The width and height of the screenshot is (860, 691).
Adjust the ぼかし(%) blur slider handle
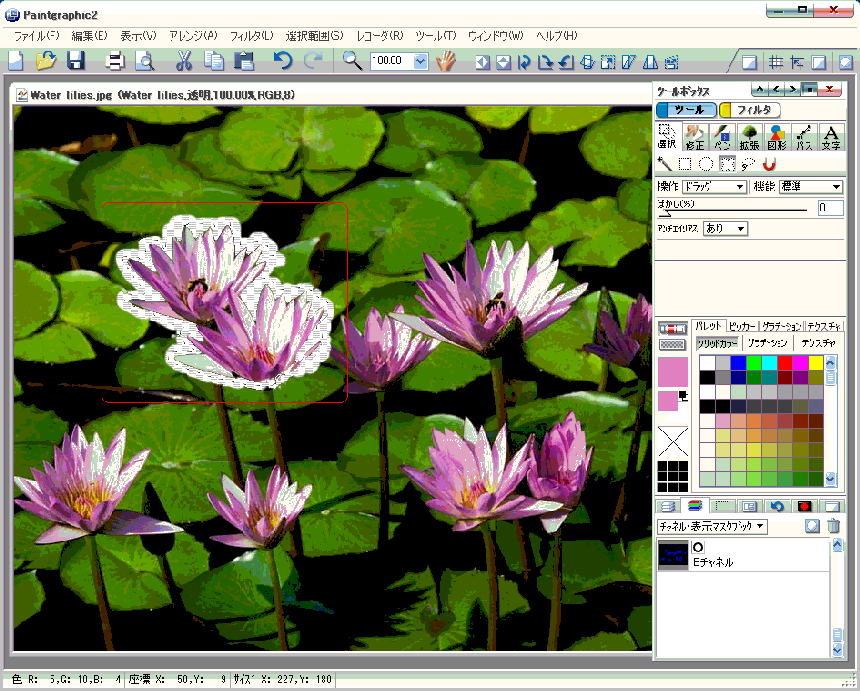664,213
